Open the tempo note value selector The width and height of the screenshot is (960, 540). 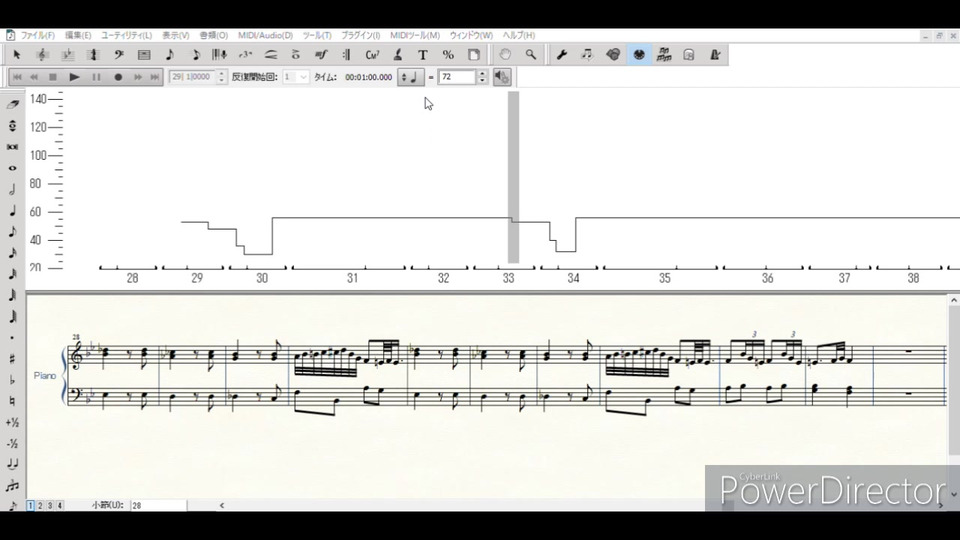[x=410, y=77]
